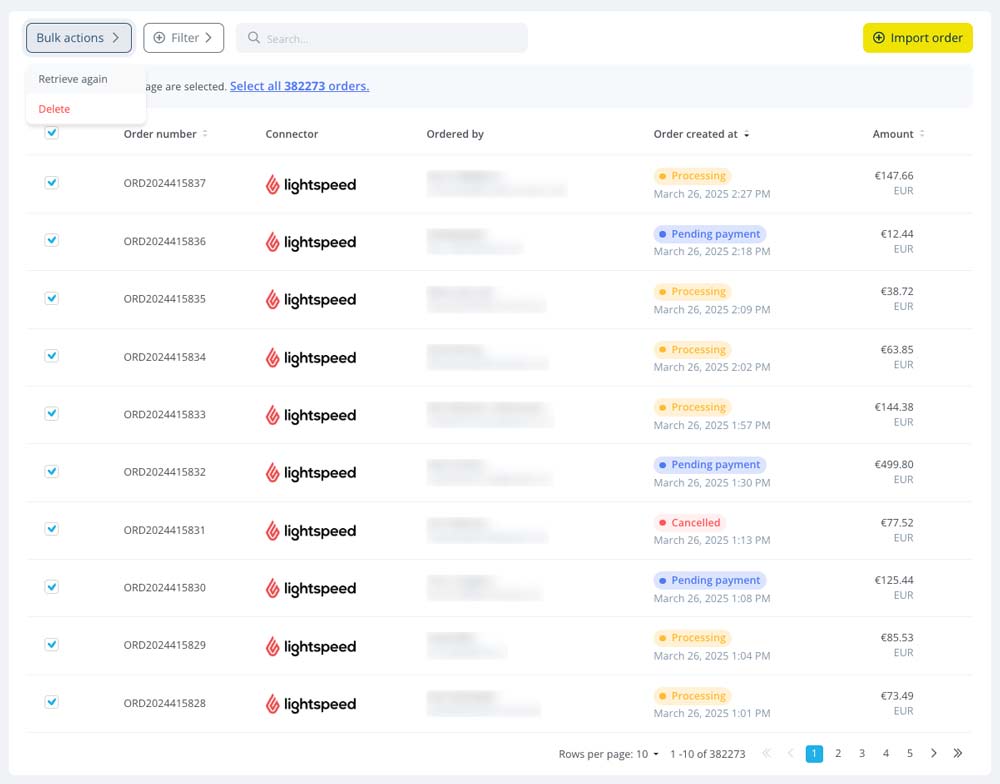Click Lightspeed logo for order ORD2024415837
The height and width of the screenshot is (784, 1000).
pyautogui.click(x=311, y=184)
